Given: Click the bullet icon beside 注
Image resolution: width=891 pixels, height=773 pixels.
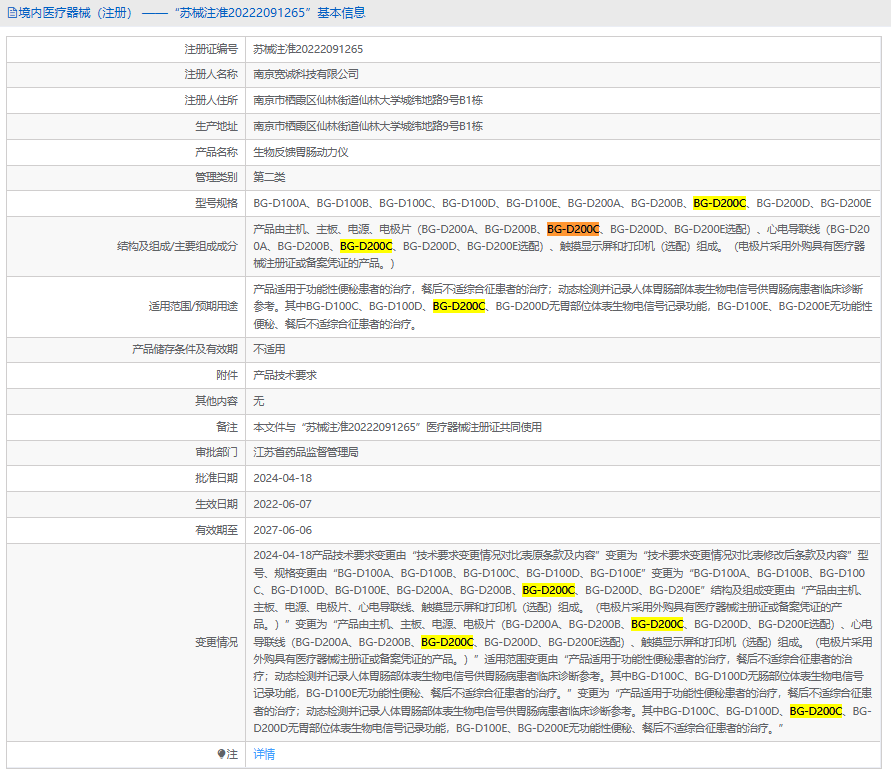Looking at the screenshot, I should click(221, 754).
